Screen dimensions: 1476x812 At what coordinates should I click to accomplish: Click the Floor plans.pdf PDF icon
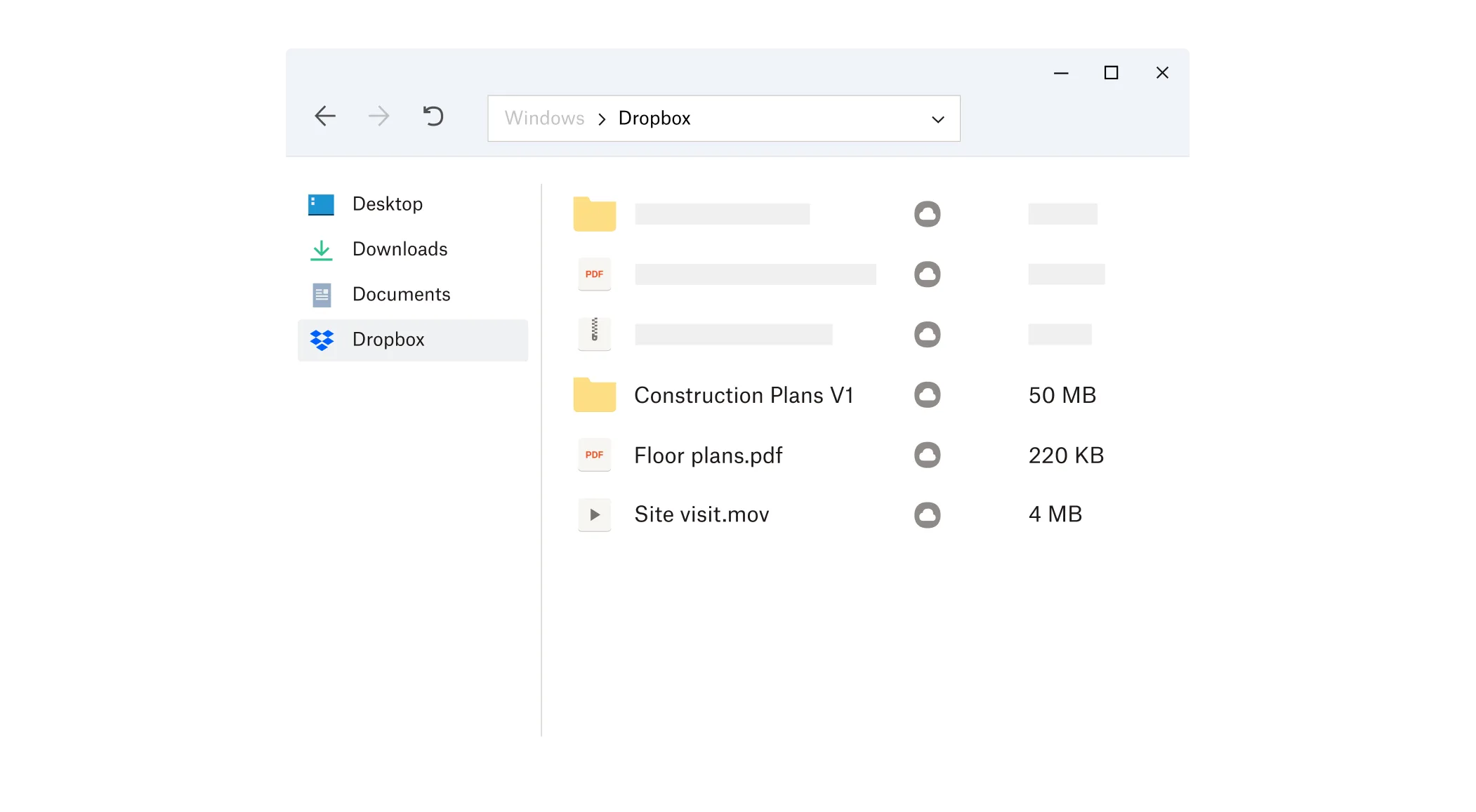coord(594,455)
